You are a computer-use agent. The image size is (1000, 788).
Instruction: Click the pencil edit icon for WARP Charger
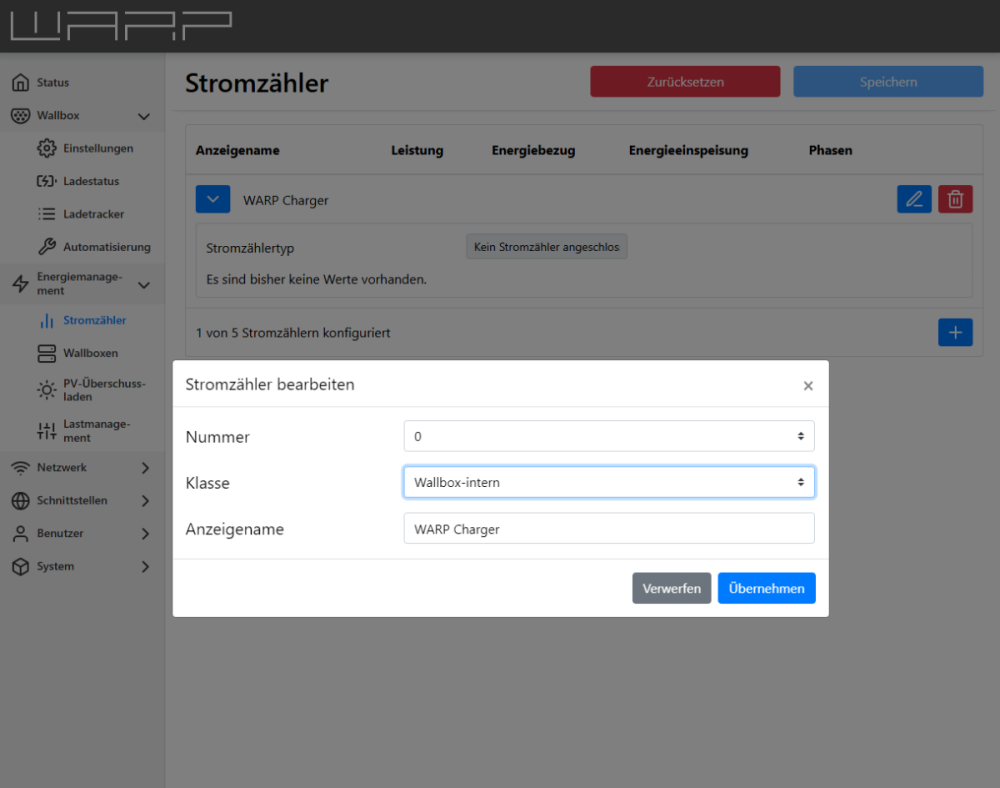[x=914, y=199]
